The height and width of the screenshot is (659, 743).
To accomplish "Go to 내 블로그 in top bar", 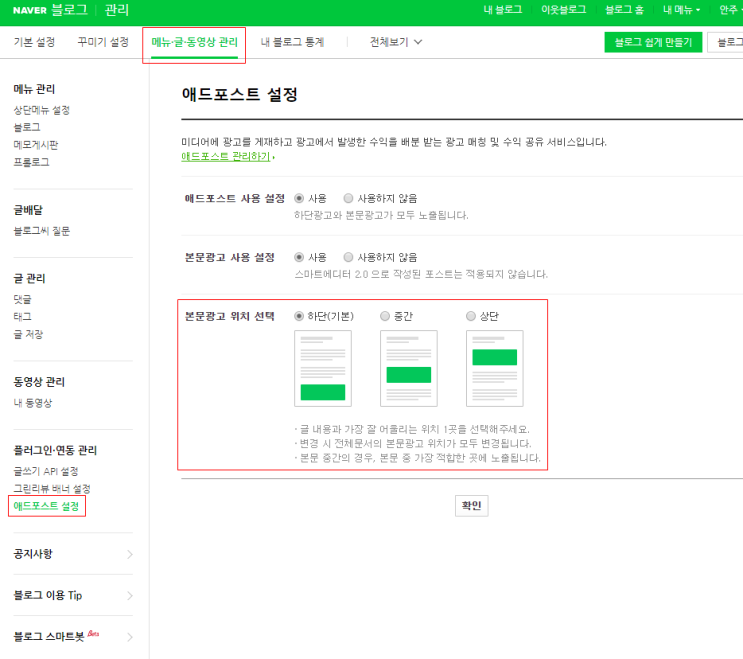I will (x=502, y=10).
